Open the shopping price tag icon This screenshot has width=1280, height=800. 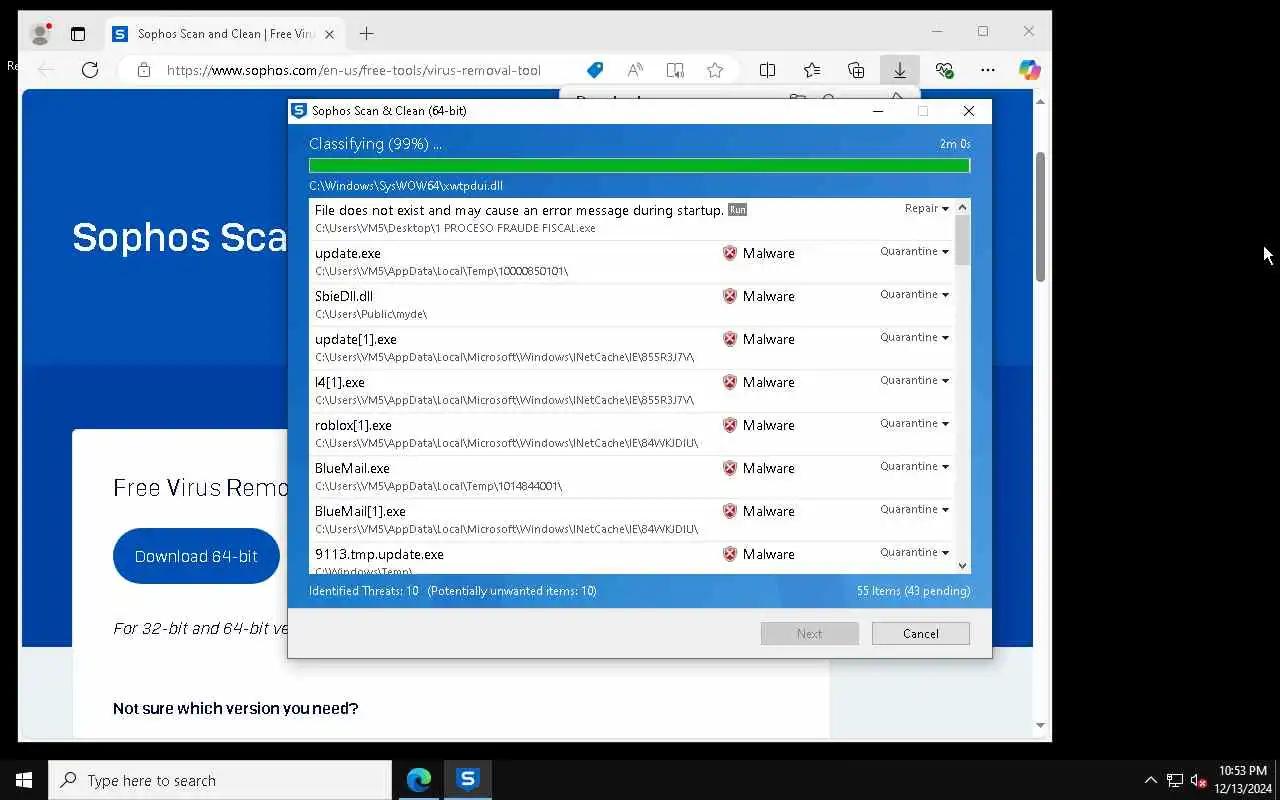(x=595, y=70)
